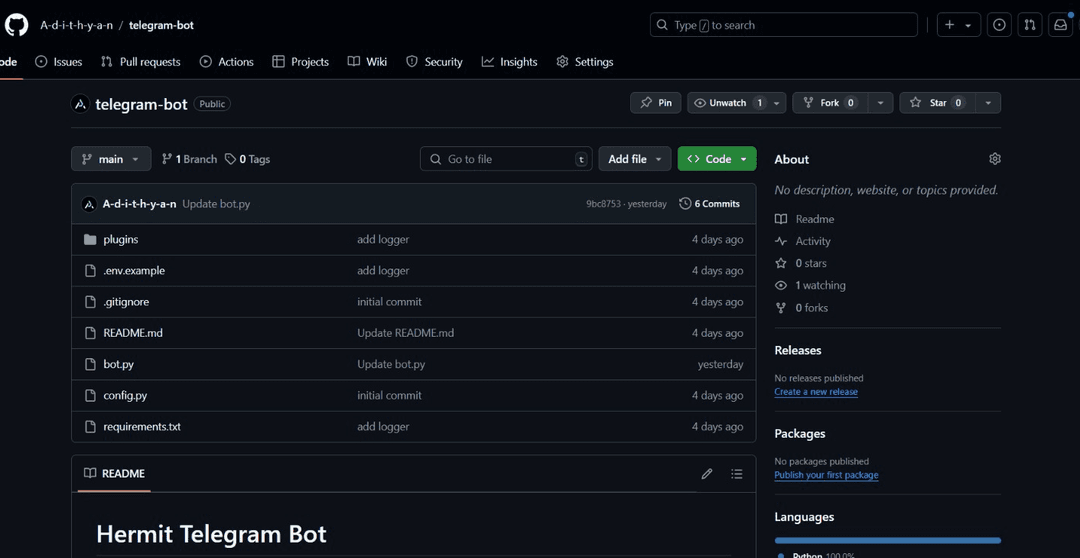Open the requirements.txt file
The width and height of the screenshot is (1080, 558).
142,426
